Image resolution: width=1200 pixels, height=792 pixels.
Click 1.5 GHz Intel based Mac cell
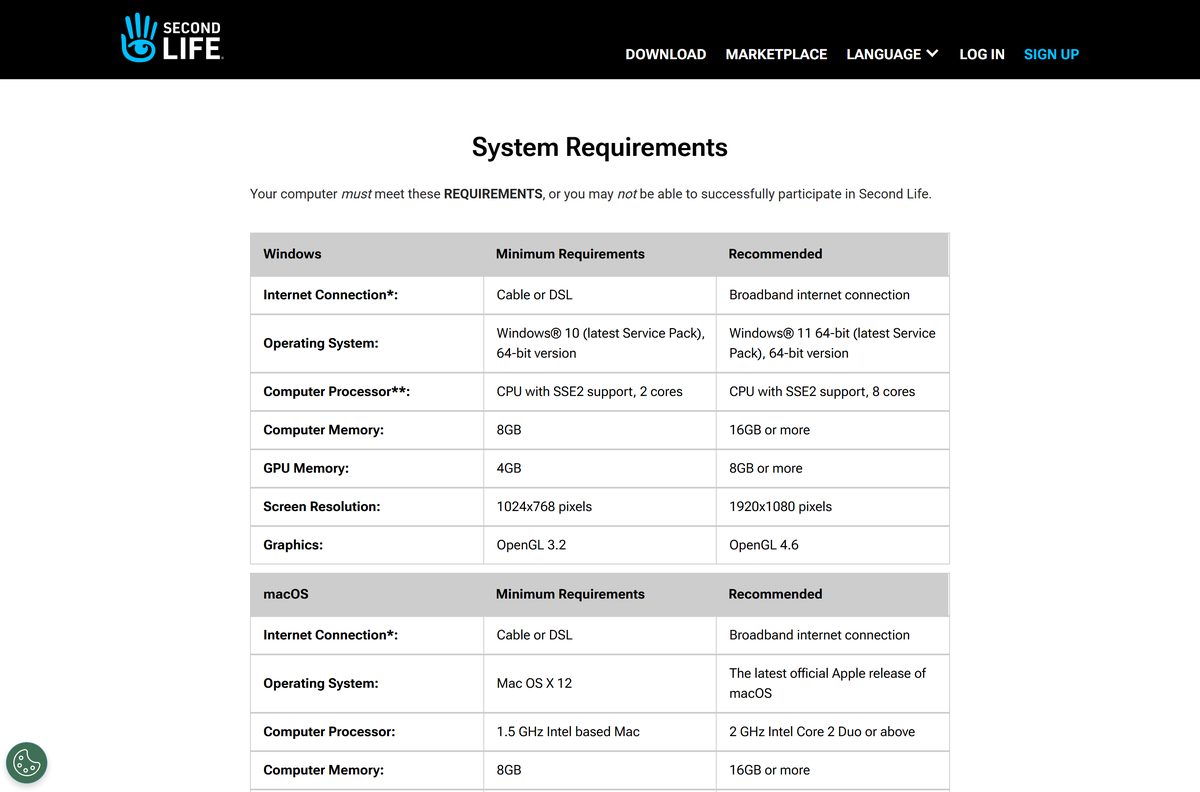coord(600,732)
